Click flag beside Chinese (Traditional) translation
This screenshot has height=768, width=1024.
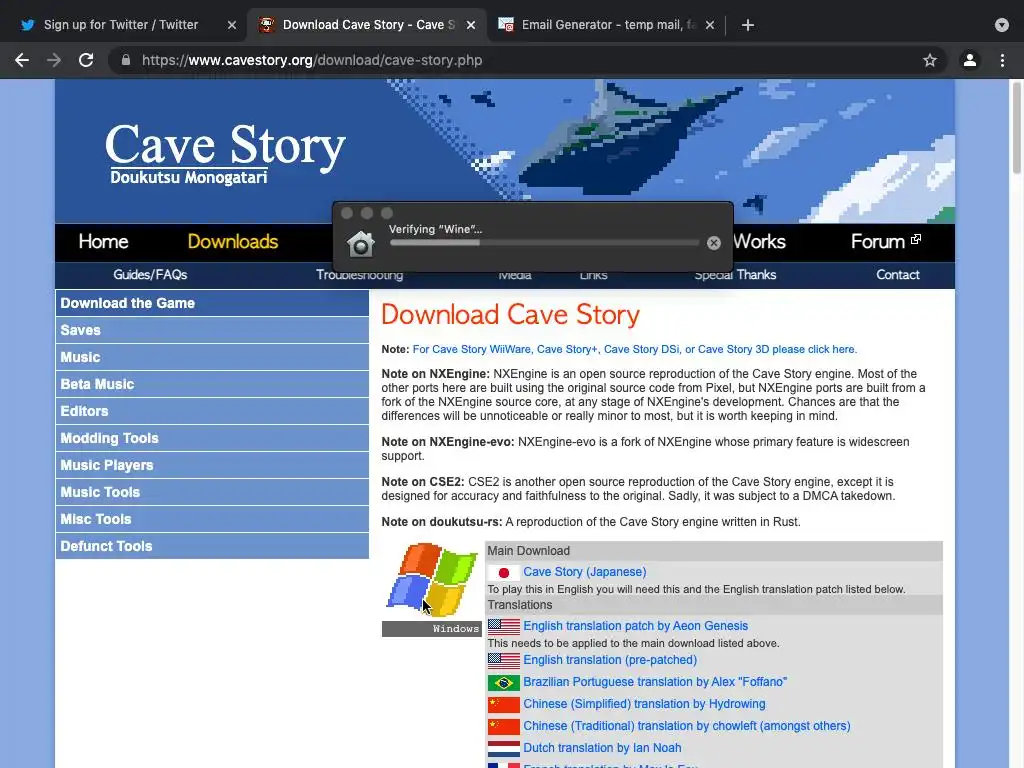coord(504,727)
